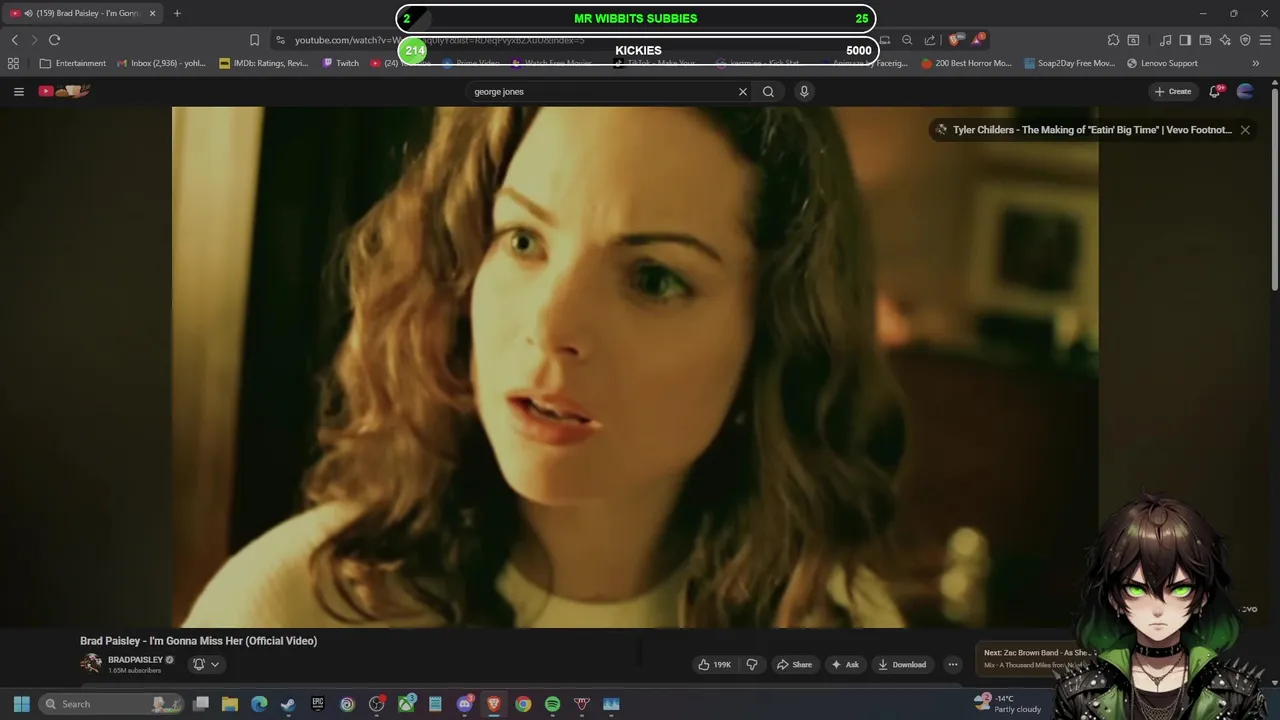Open the BRADPAISLEY channel avatar
The width and height of the screenshot is (1280, 720).
(91, 664)
